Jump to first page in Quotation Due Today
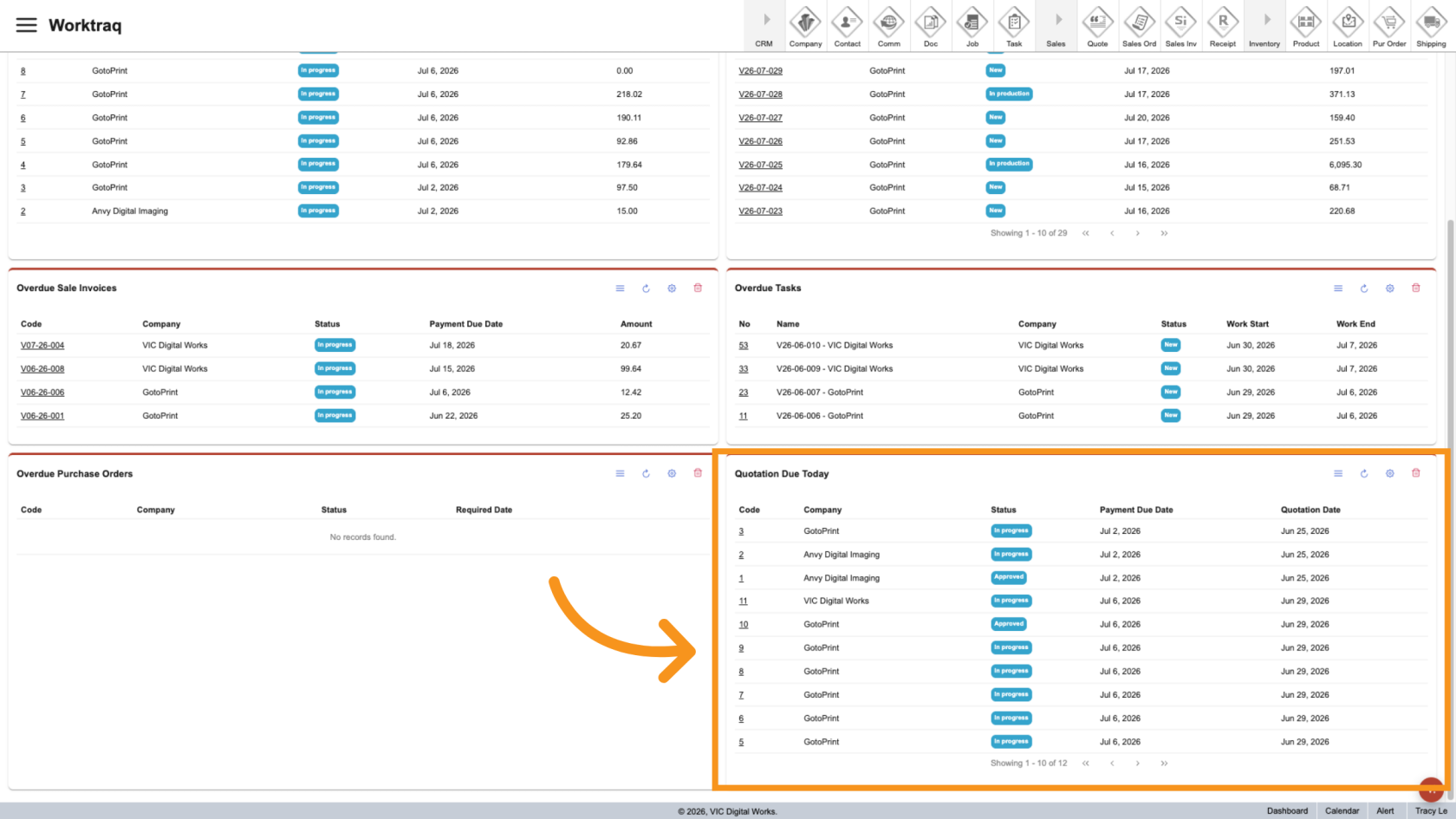Image resolution: width=1456 pixels, height=819 pixels. click(x=1086, y=764)
